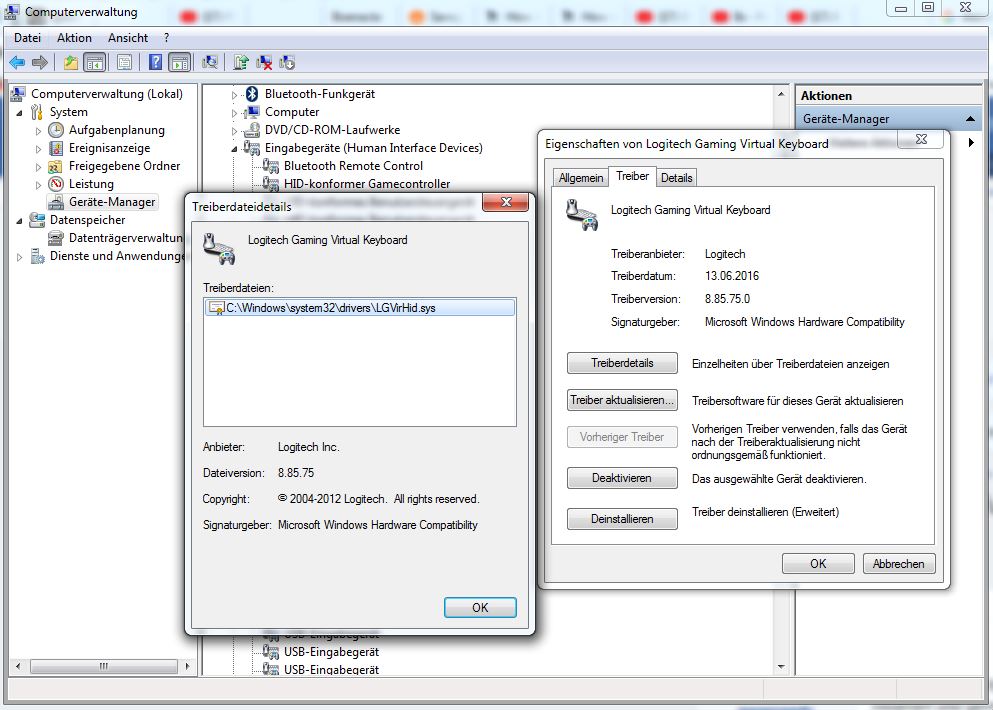Collapse the Datenspeicher node
The width and height of the screenshot is (993, 710).
click(x=19, y=221)
